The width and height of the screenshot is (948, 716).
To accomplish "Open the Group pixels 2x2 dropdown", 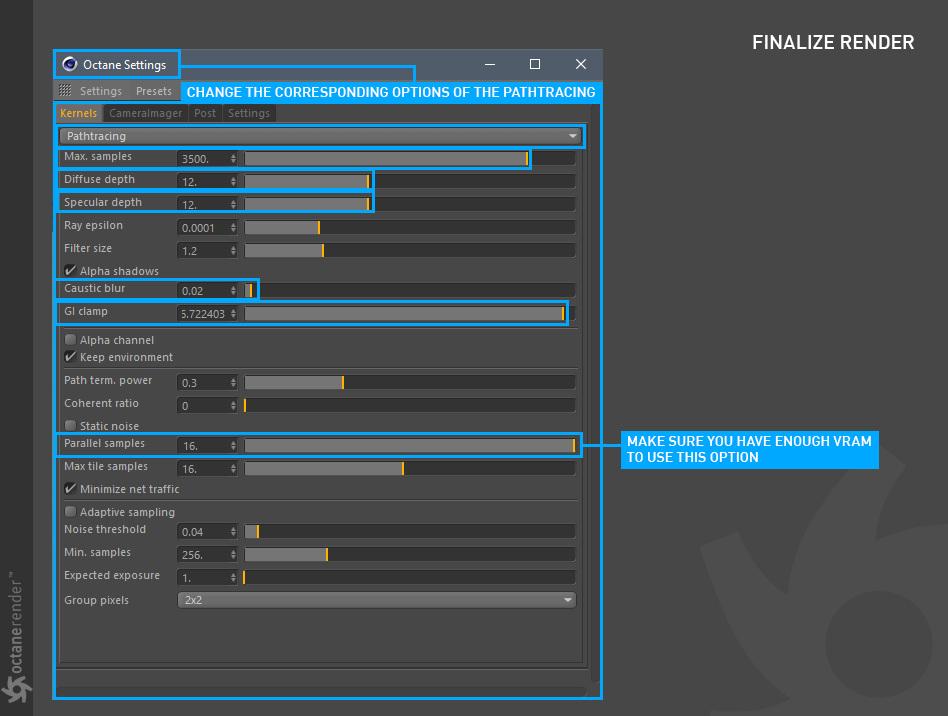I will coord(377,600).
